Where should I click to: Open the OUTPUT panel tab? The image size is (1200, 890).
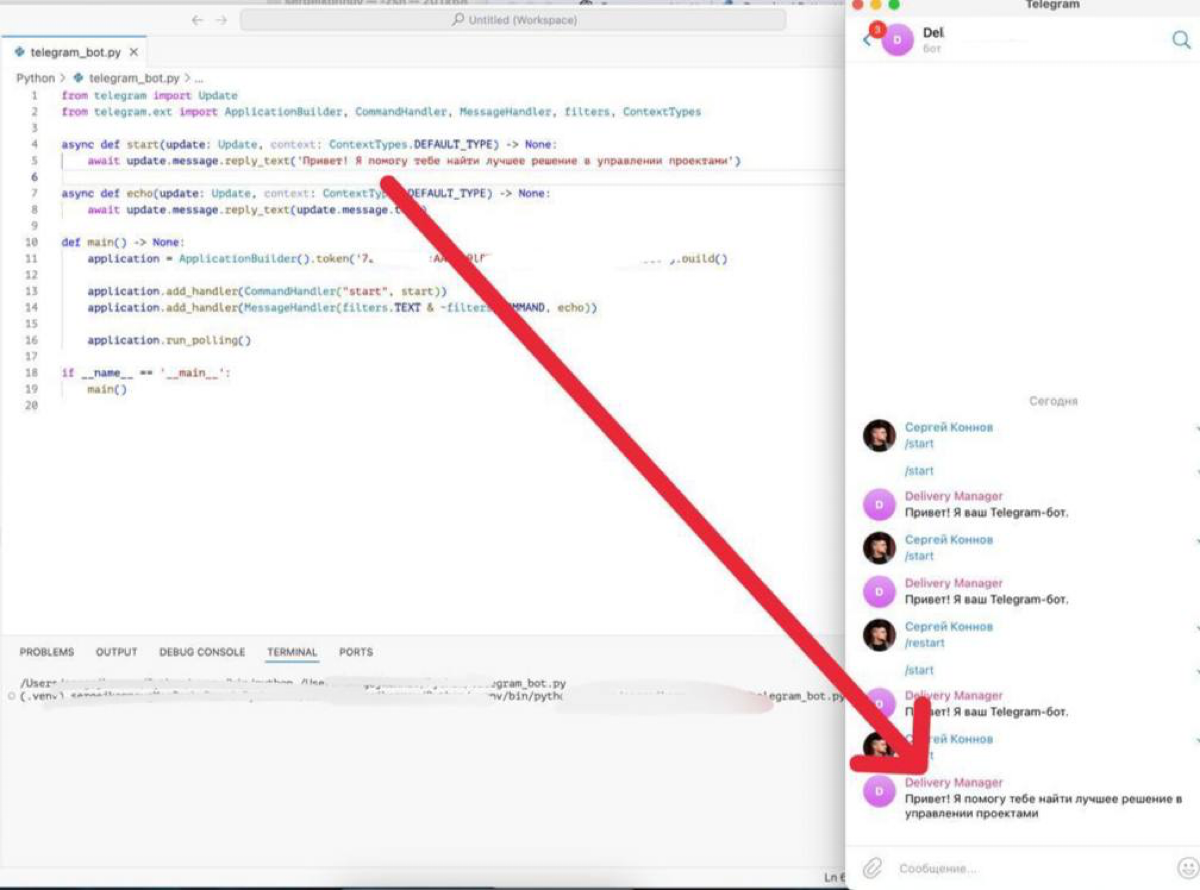[116, 652]
